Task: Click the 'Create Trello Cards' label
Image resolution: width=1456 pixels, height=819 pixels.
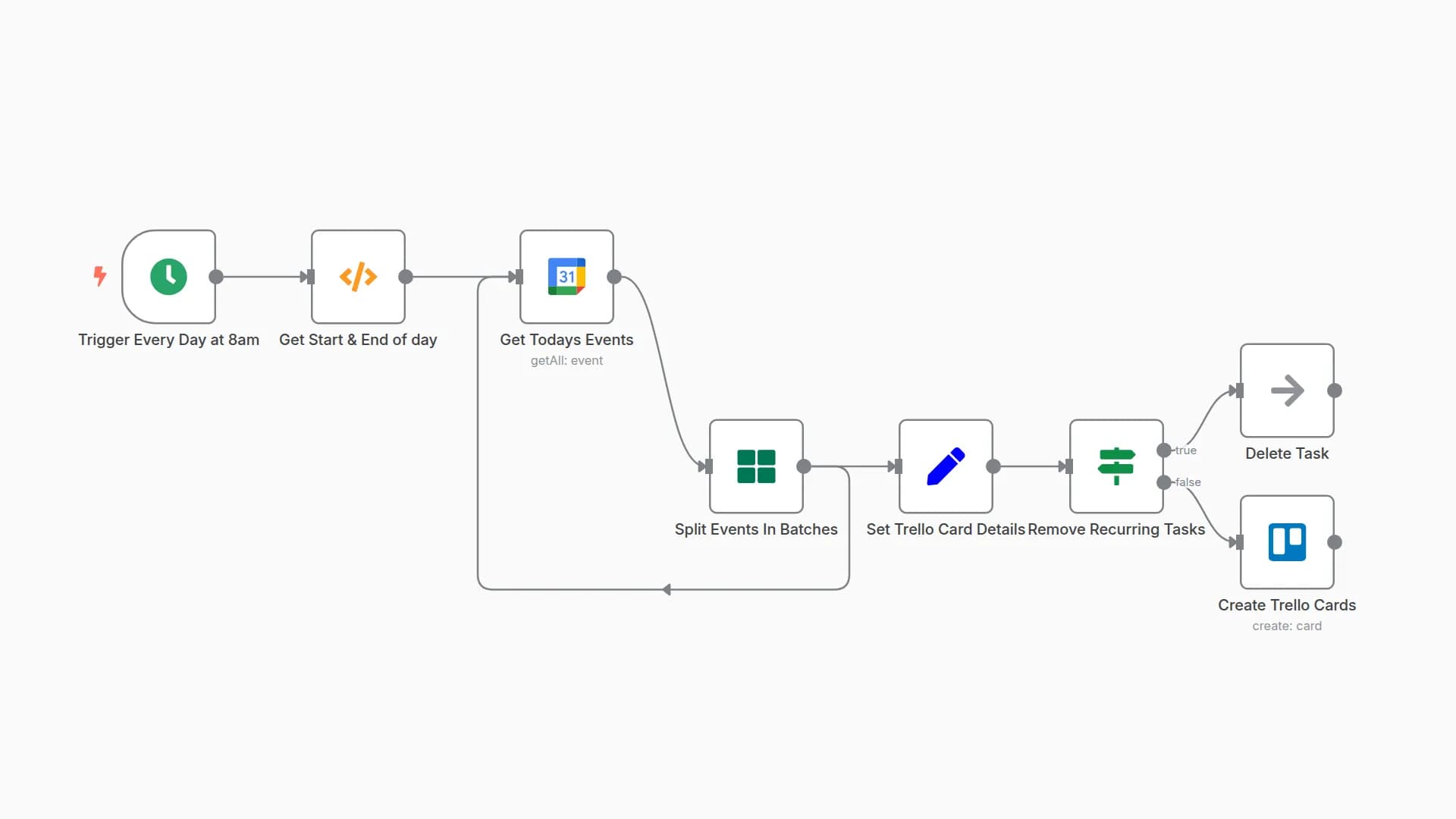Action: 1287,605
